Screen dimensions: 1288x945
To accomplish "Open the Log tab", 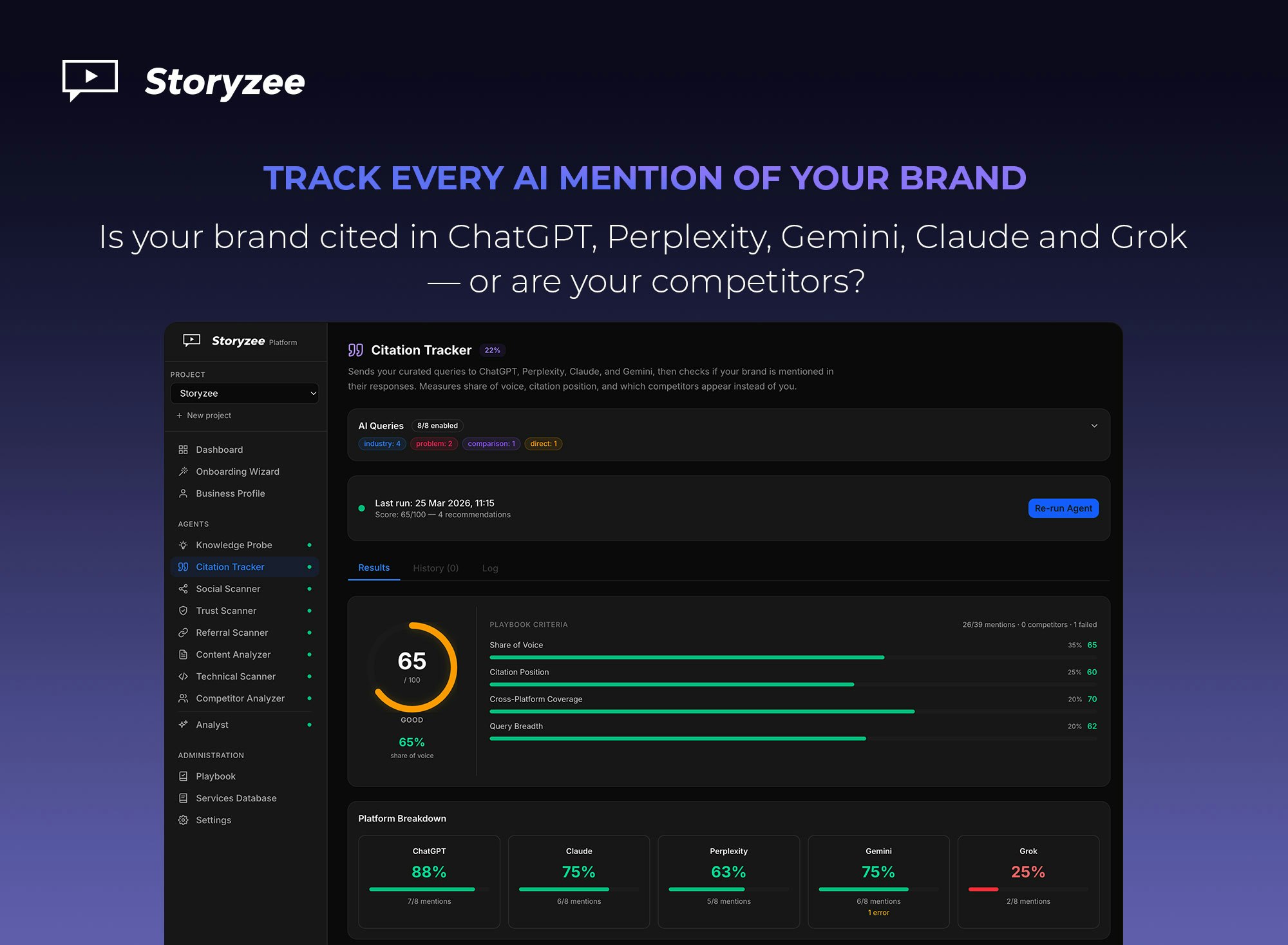I will pos(490,568).
